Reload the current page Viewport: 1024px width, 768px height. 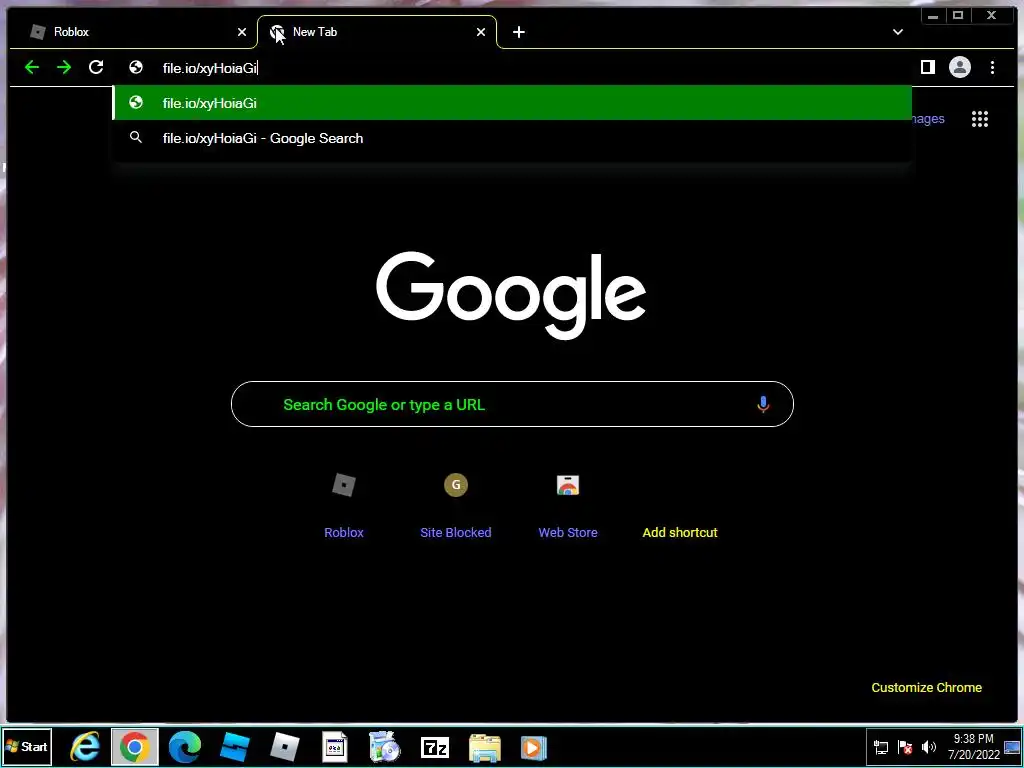click(x=96, y=67)
